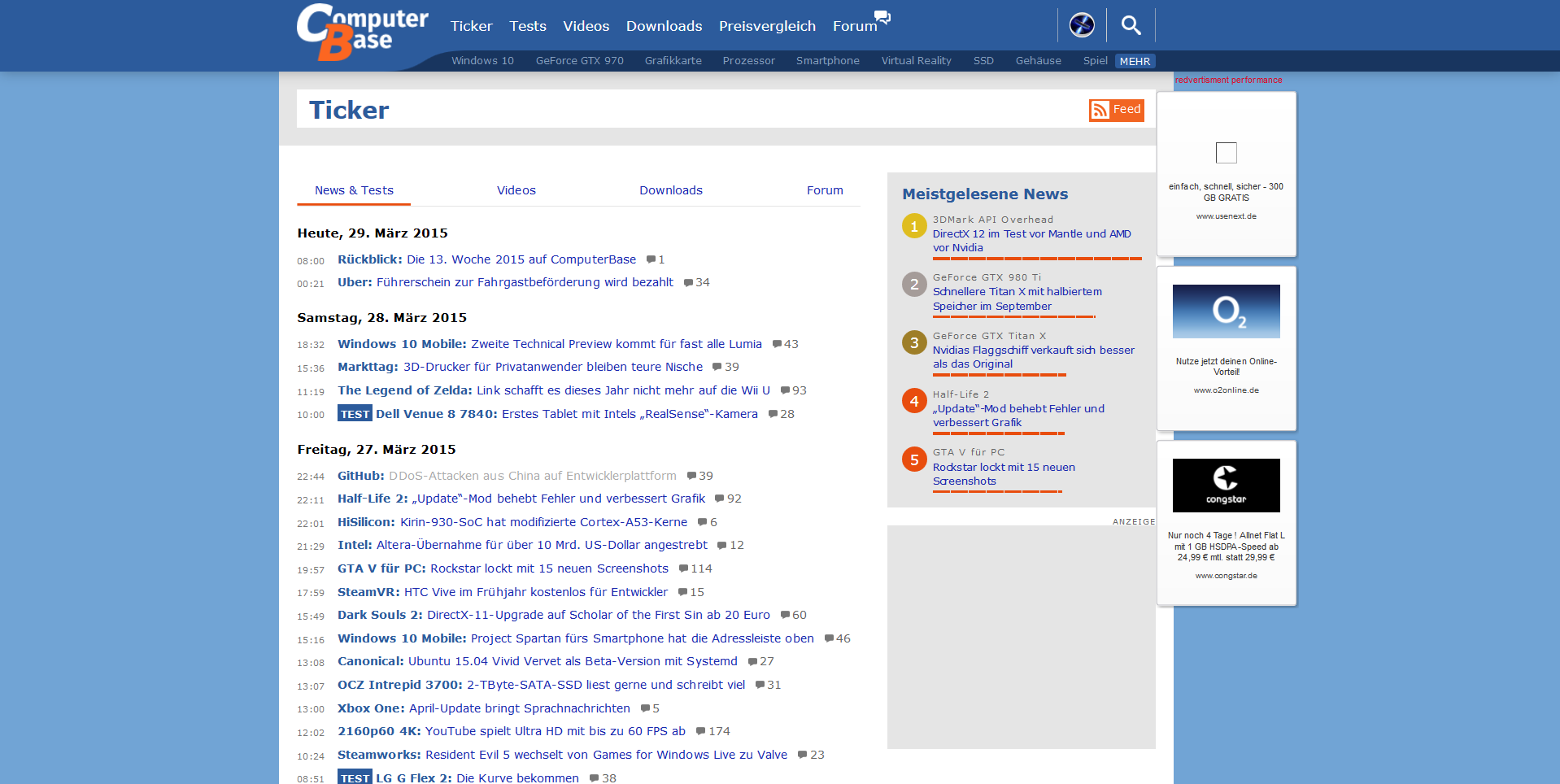
Task: Open Schnellere Titan X most-read article
Action: click(x=1017, y=299)
